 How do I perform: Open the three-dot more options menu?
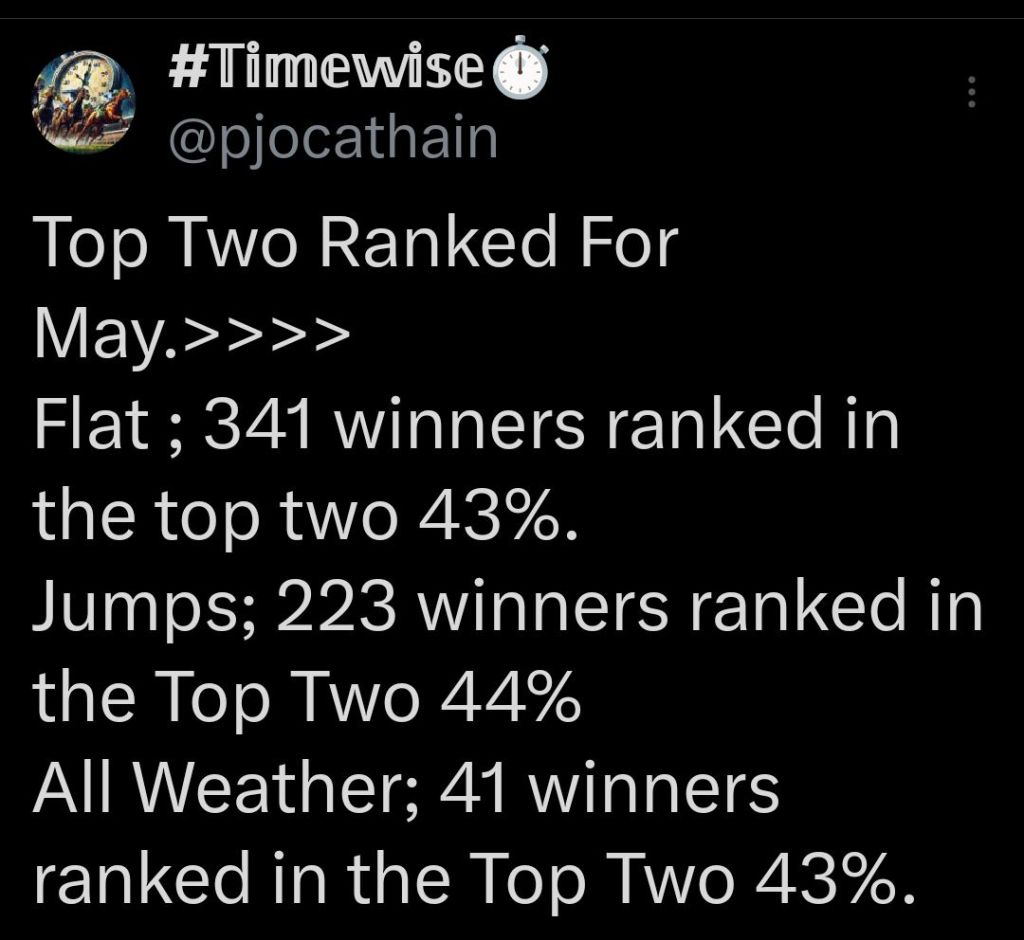[x=970, y=93]
